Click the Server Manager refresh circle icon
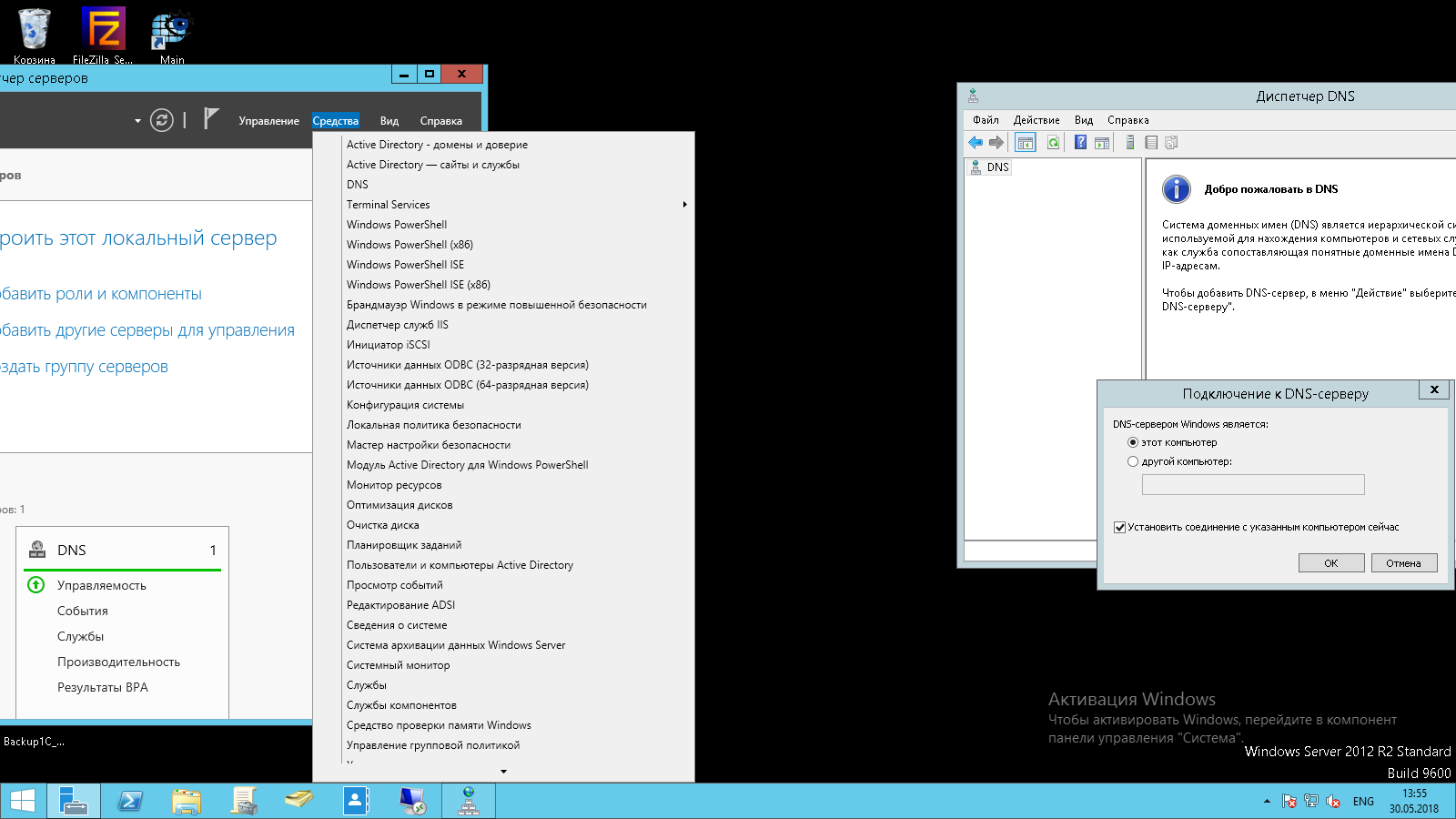This screenshot has height=819, width=1456. point(162,120)
